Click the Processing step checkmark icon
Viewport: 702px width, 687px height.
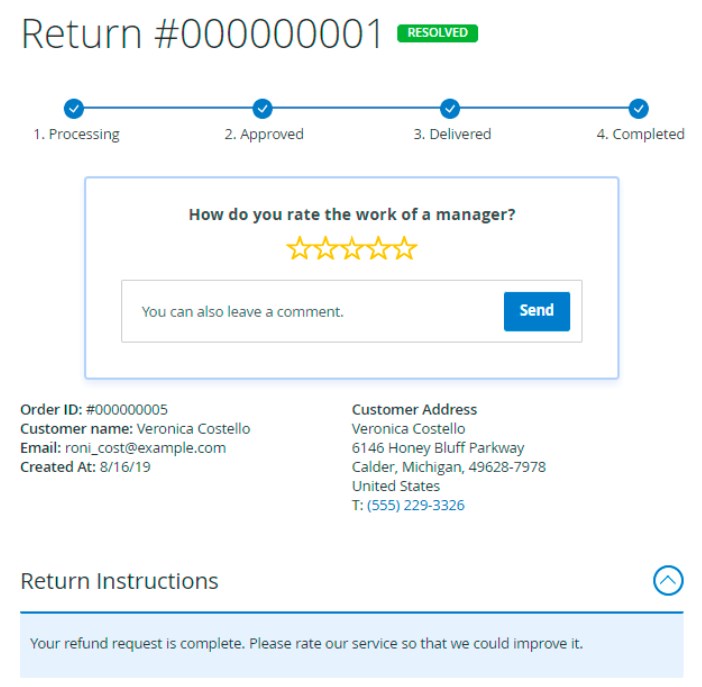click(74, 108)
